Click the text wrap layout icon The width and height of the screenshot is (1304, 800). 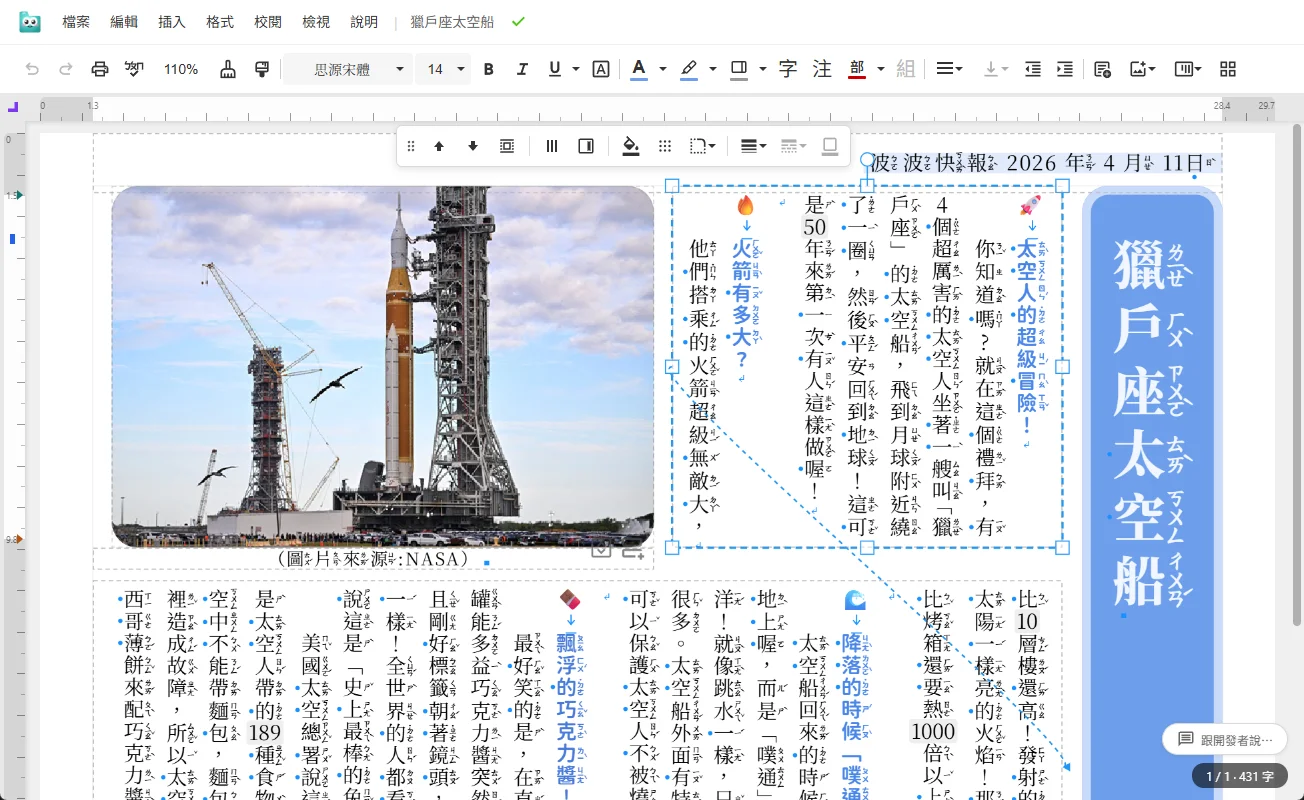[507, 146]
